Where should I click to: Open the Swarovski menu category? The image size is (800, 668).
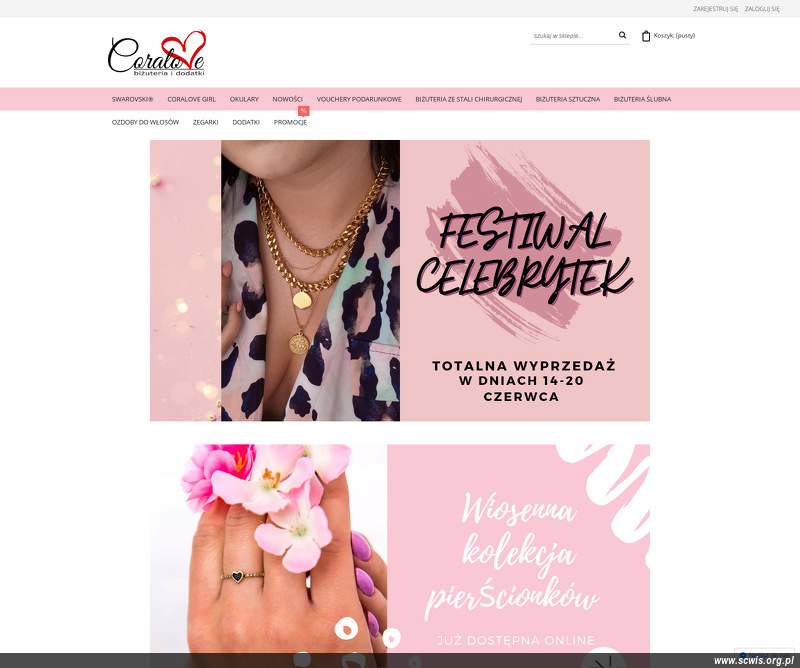click(133, 99)
